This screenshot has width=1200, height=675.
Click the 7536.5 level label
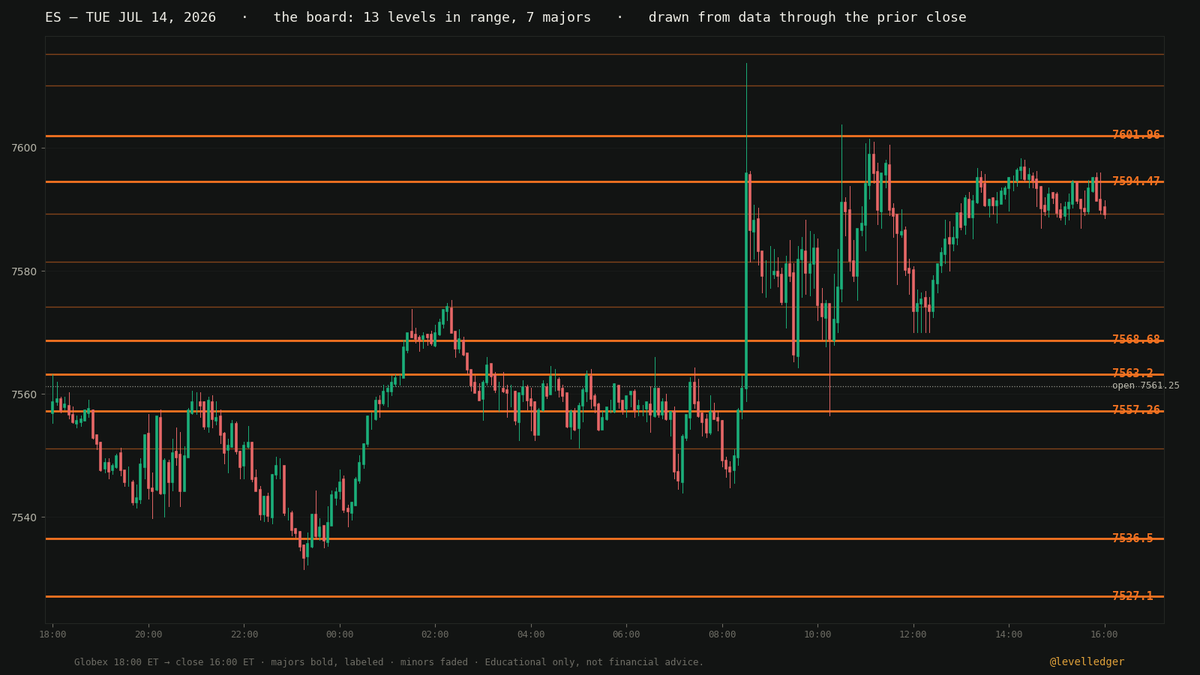1132,538
